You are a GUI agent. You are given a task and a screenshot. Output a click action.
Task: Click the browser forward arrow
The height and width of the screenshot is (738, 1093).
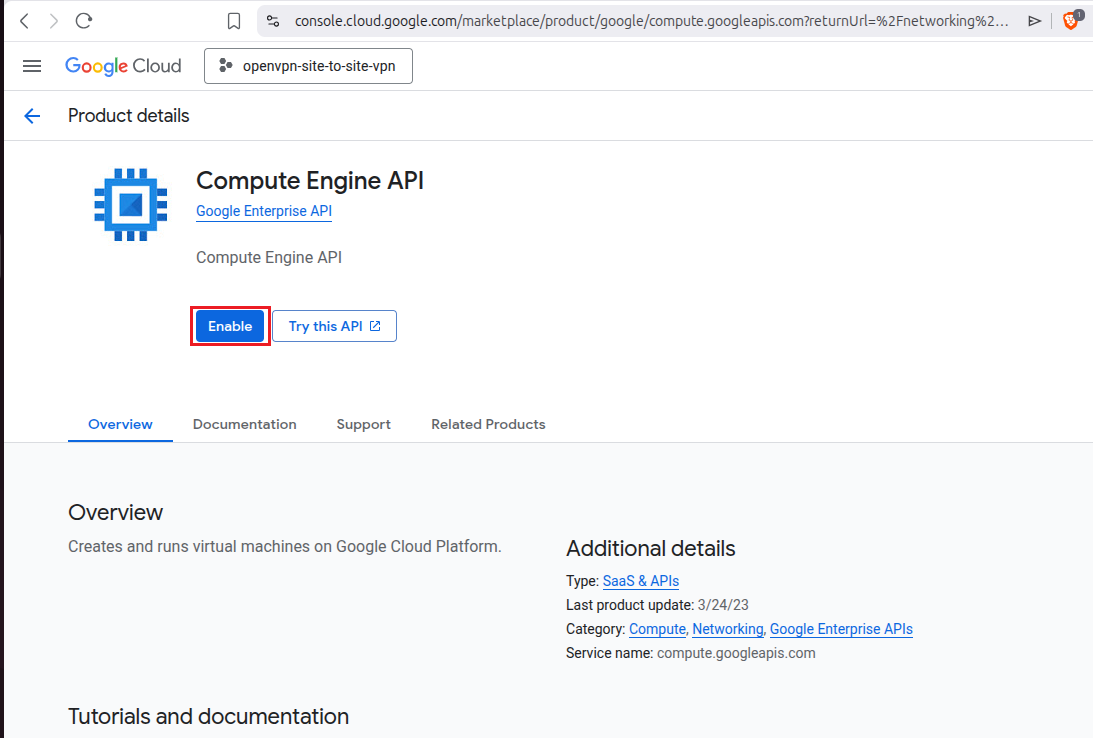[x=54, y=21]
